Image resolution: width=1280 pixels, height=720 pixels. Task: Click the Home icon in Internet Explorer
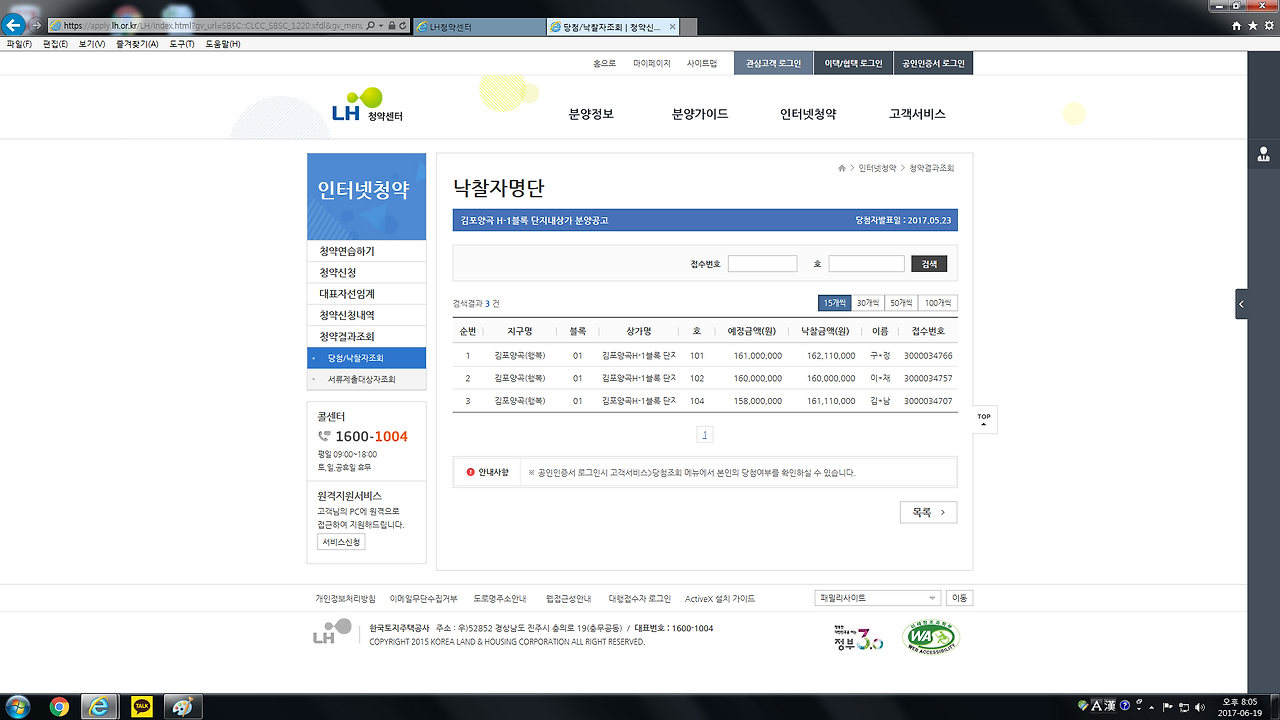[x=1237, y=26]
